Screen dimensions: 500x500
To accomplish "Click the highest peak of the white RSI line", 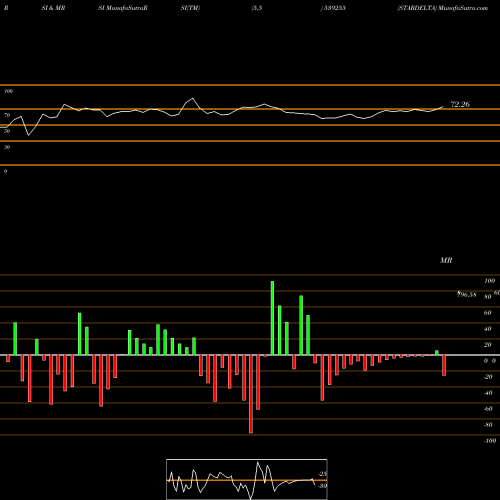I will click(193, 98).
